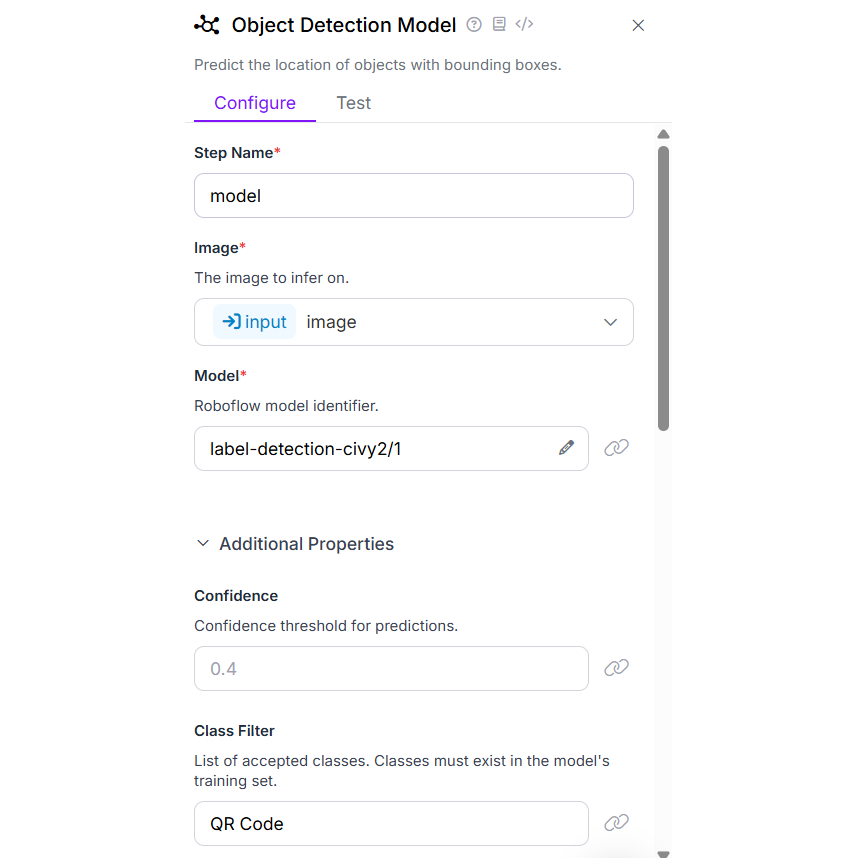849x858 pixels.
Task: Click the input chip in Image selector
Action: (255, 322)
